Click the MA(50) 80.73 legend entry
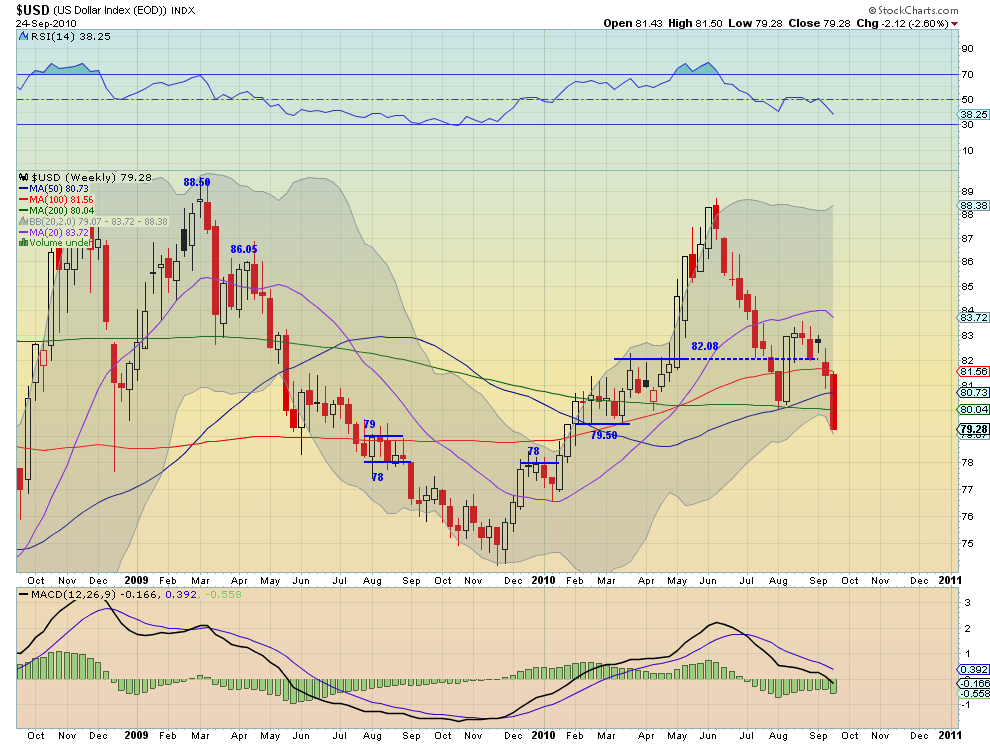 pyautogui.click(x=59, y=188)
